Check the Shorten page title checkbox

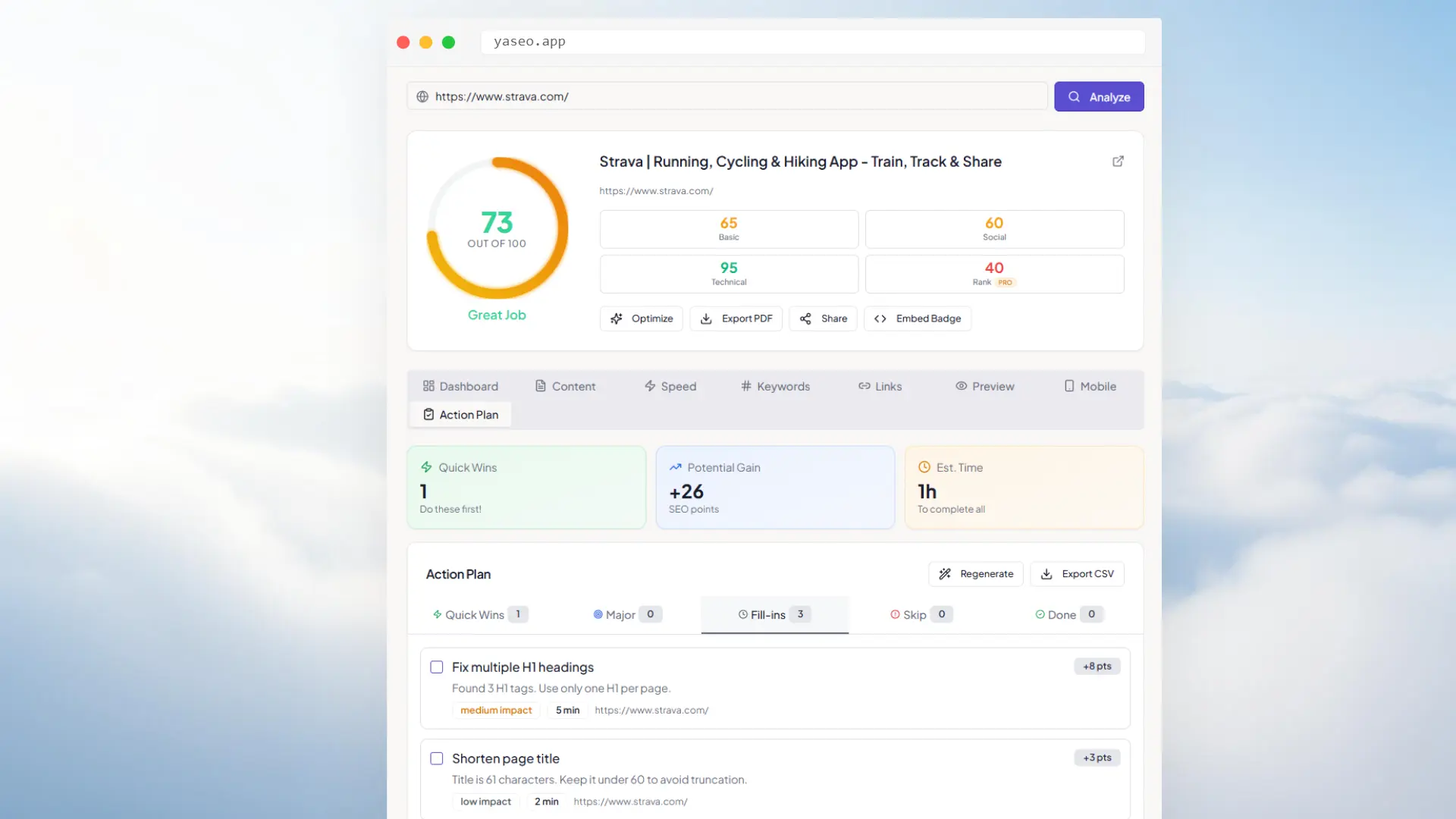(437, 758)
